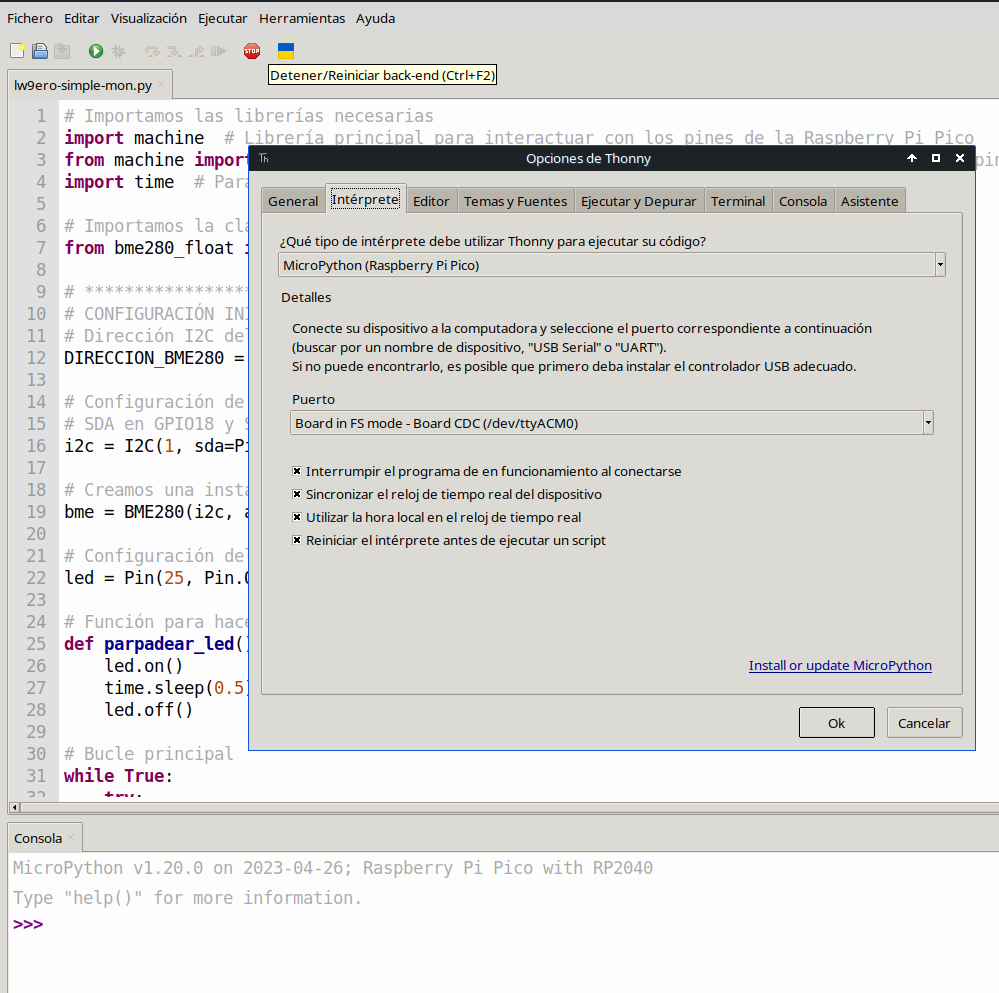
Task: Click line number 31 in the editor gutter
Action: click(x=36, y=776)
